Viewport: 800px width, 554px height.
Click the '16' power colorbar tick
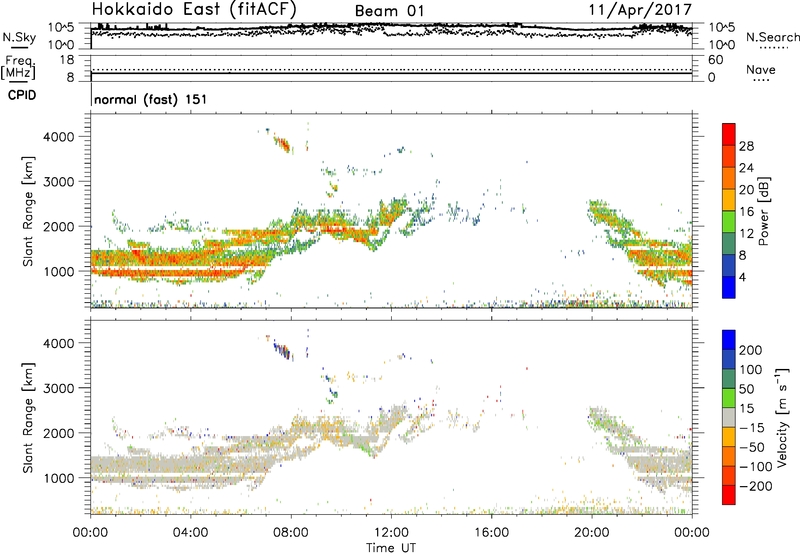[746, 212]
